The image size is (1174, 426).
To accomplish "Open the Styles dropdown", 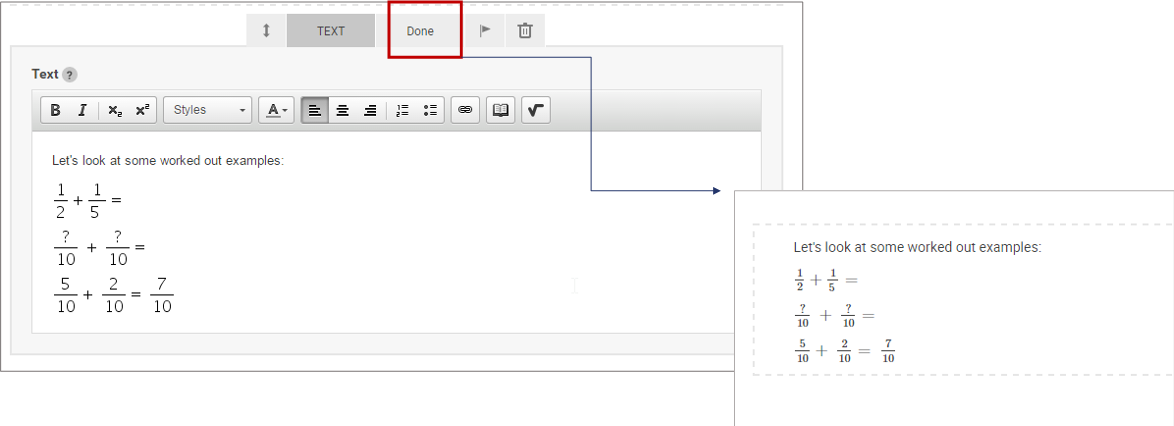I will click(208, 110).
